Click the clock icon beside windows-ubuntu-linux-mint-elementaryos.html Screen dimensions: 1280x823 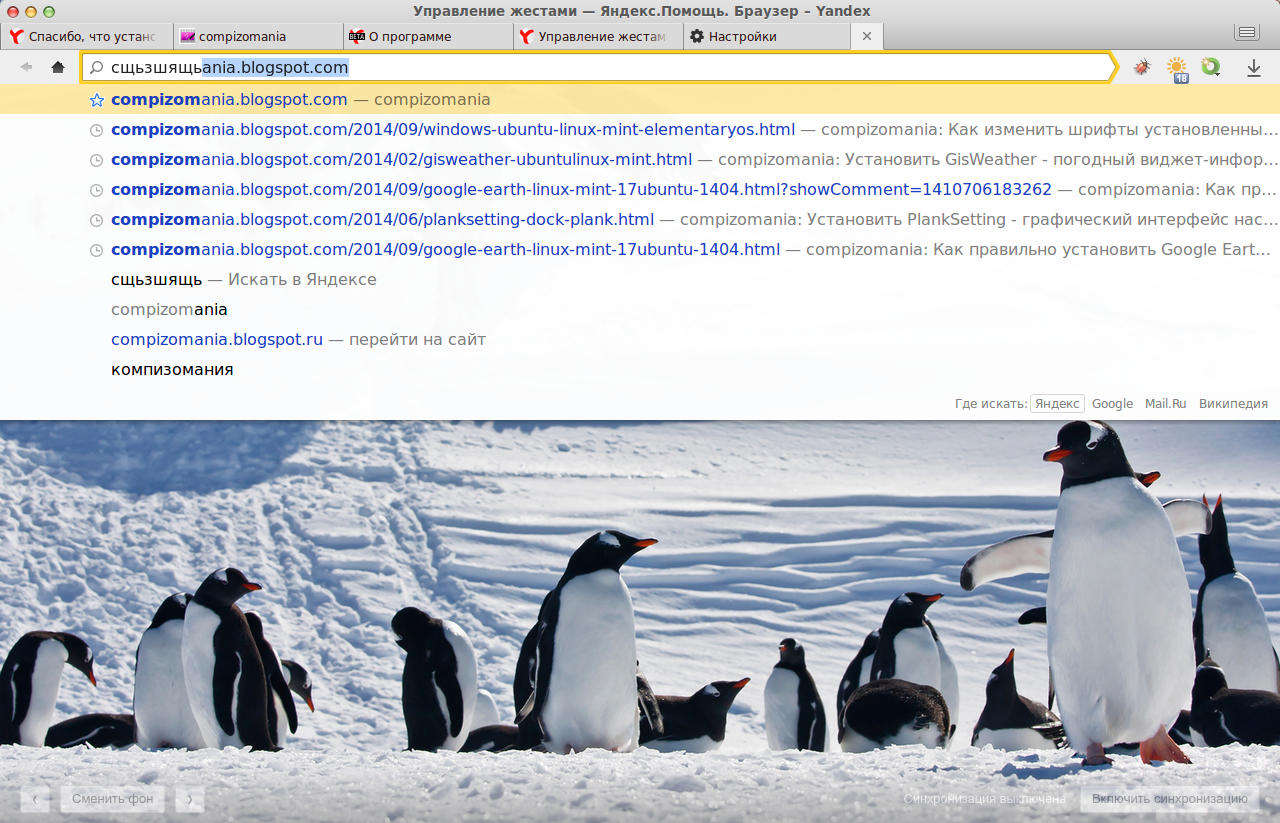tap(97, 130)
